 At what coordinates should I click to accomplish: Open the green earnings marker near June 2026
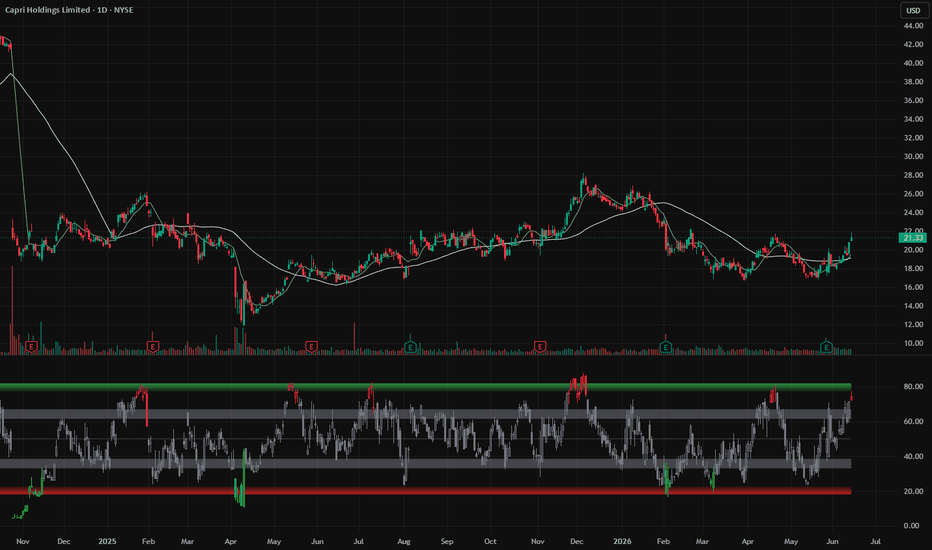pyautogui.click(x=826, y=346)
